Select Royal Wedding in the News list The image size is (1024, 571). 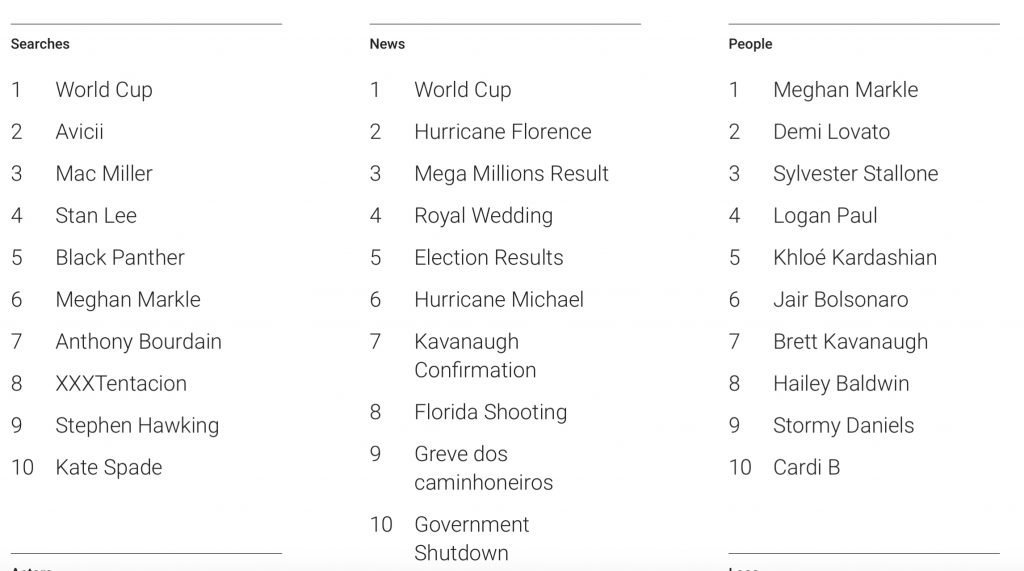(483, 216)
